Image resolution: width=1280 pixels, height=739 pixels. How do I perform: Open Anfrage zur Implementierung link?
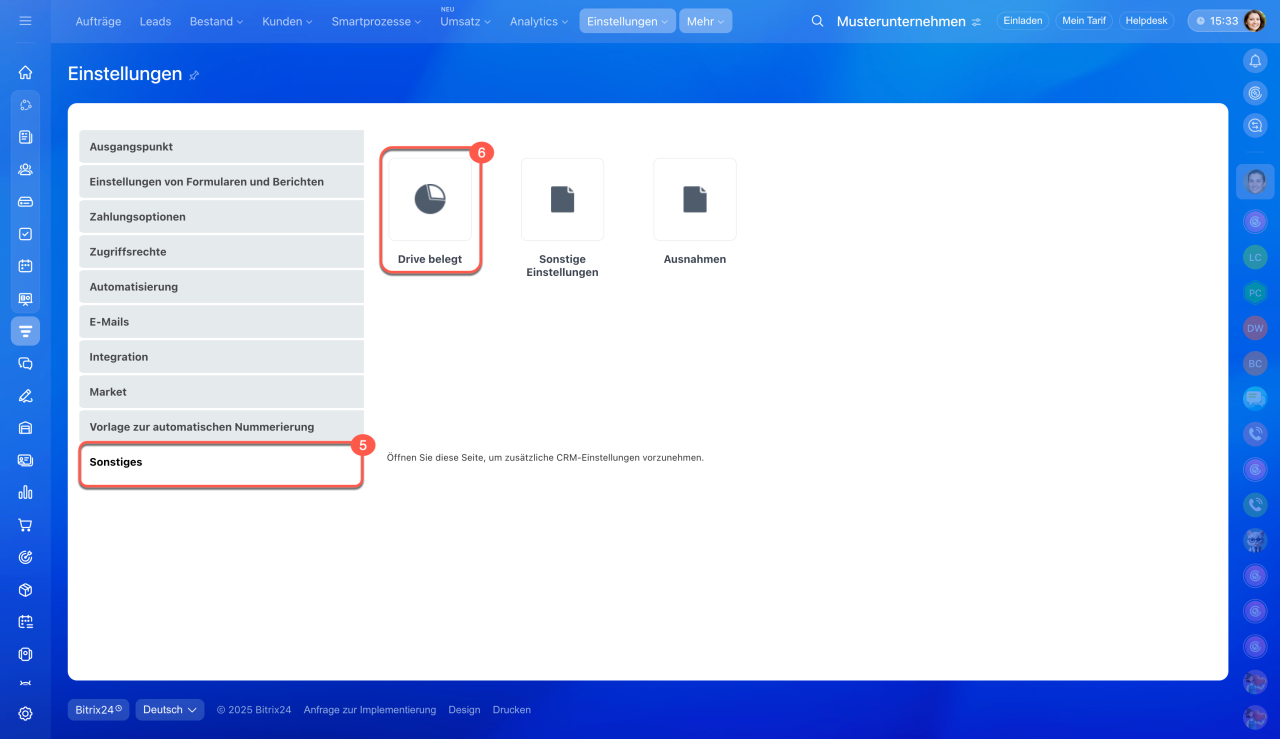370,710
